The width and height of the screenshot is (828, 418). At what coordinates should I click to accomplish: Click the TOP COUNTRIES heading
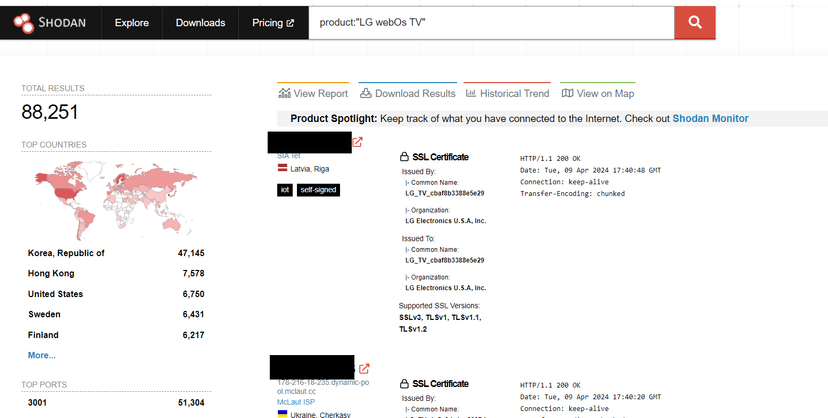54,145
